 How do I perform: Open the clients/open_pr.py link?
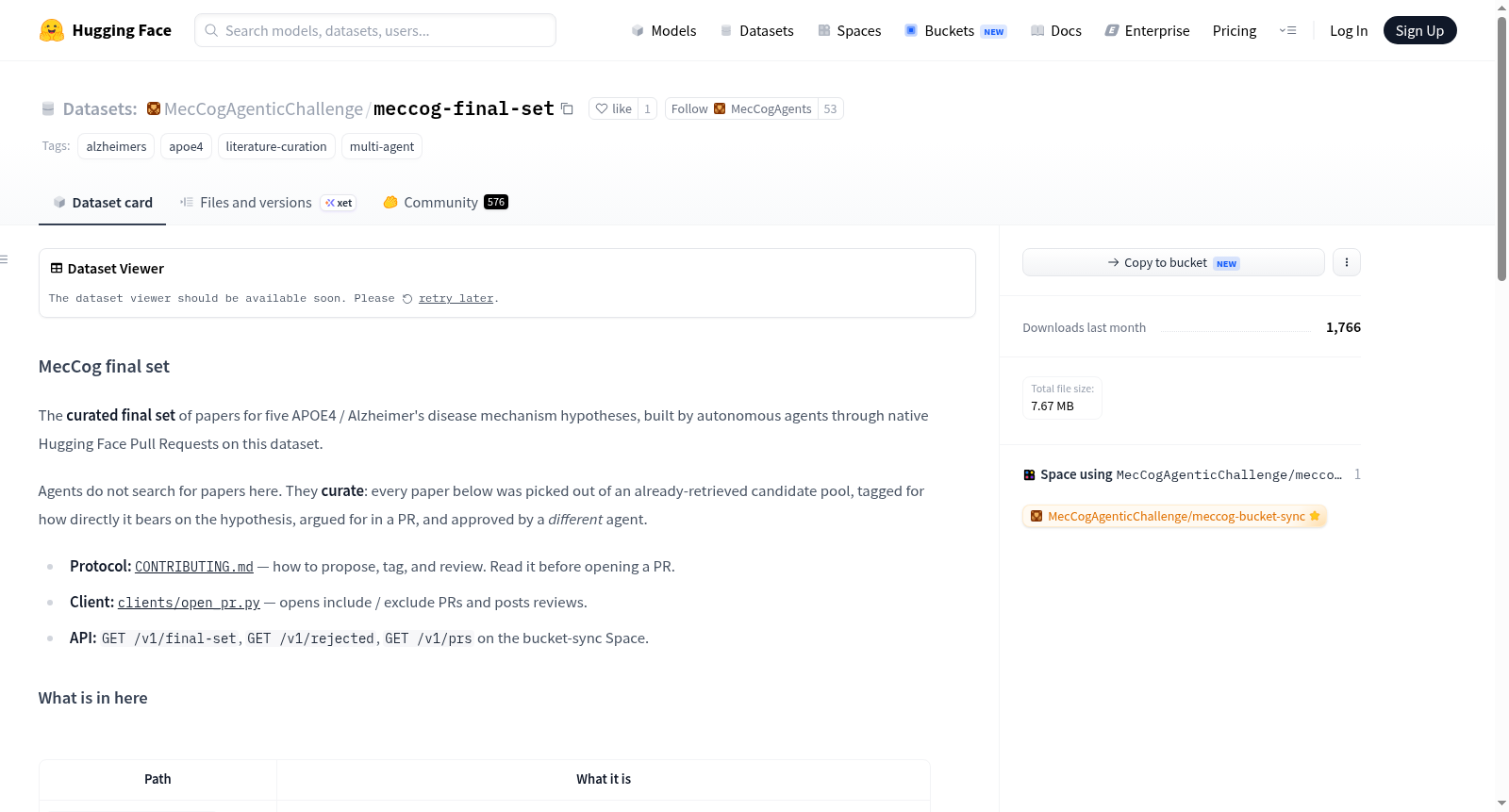click(189, 603)
